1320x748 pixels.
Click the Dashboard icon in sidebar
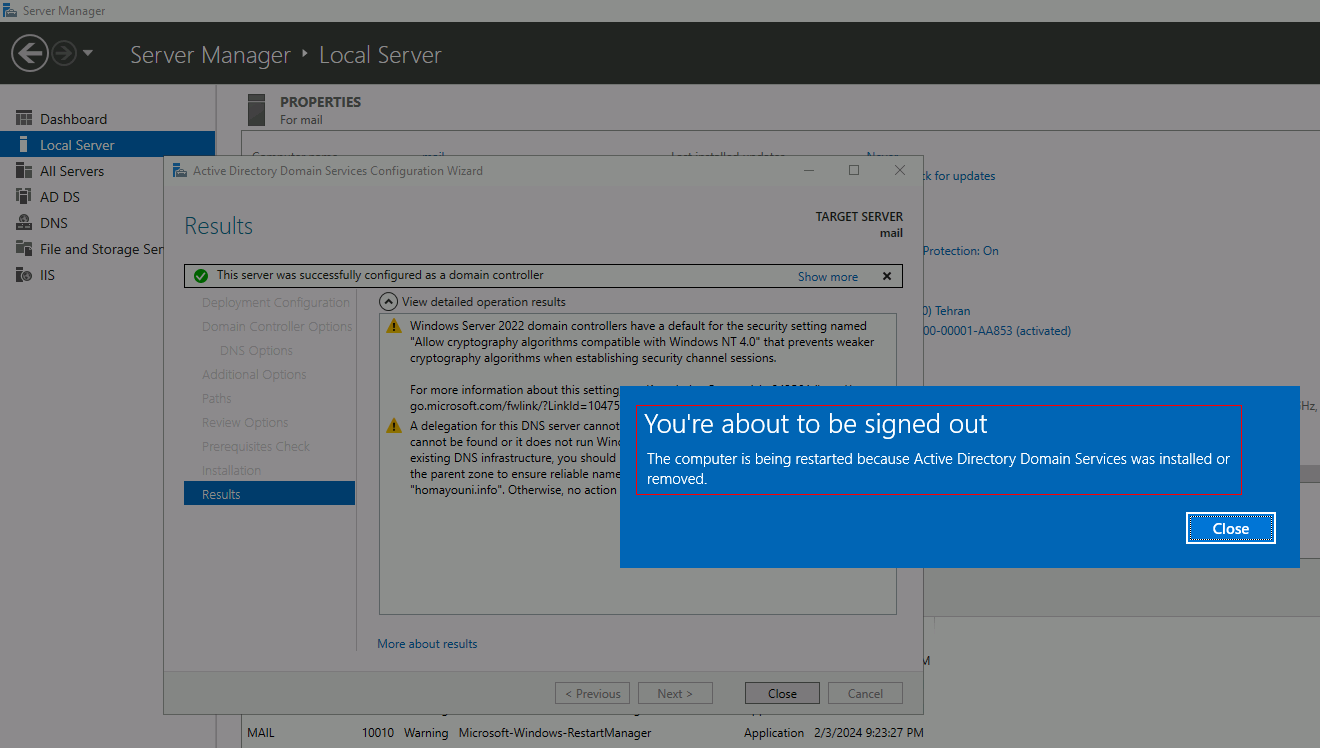[x=24, y=119]
